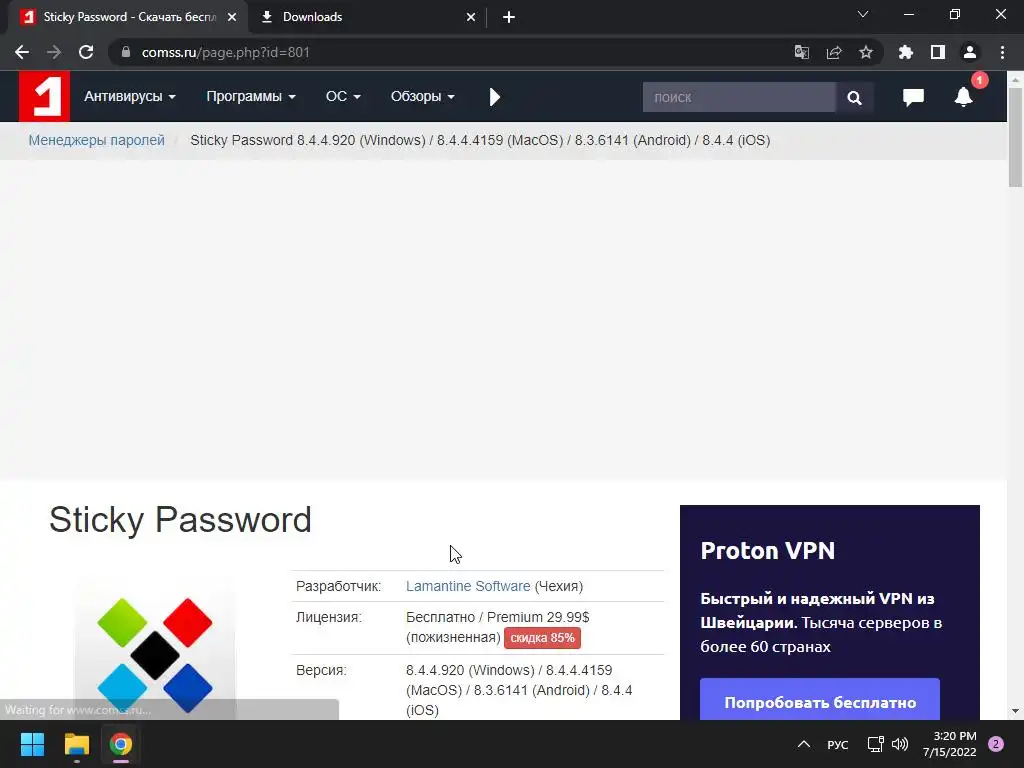Expand the Антивирусы menu
The height and width of the screenshot is (768, 1024).
tap(130, 97)
